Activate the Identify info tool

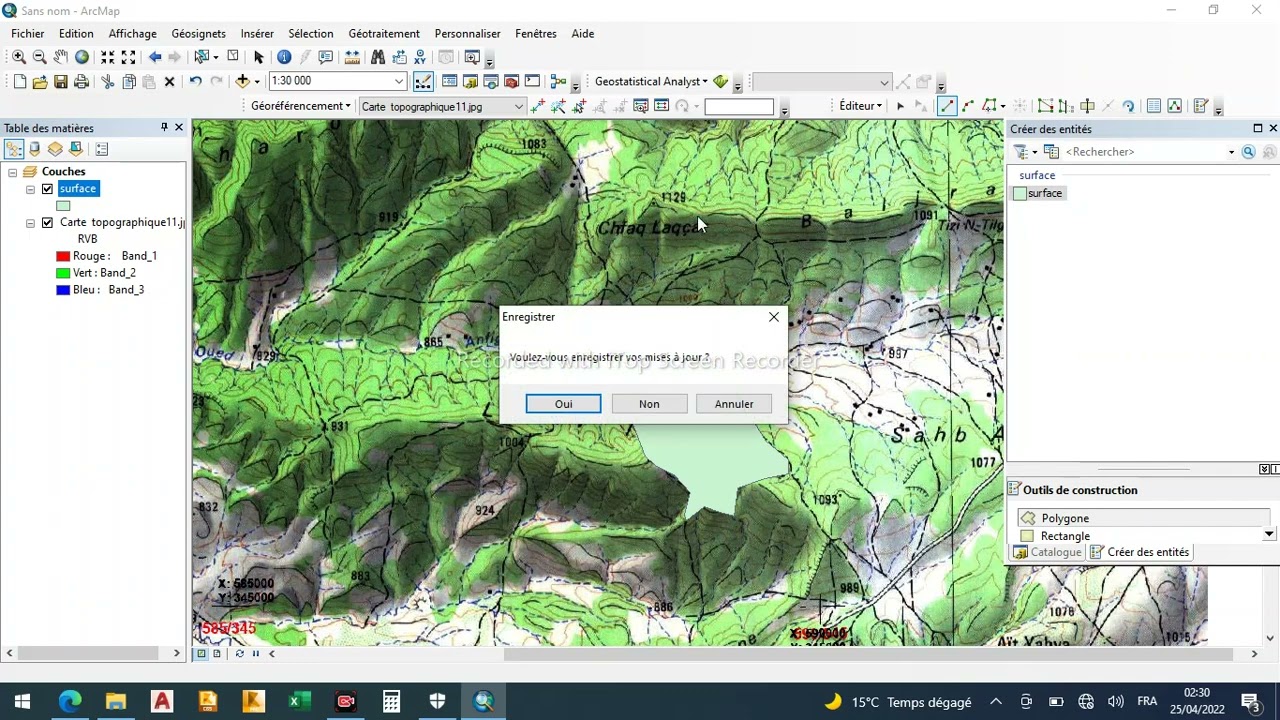(x=284, y=57)
